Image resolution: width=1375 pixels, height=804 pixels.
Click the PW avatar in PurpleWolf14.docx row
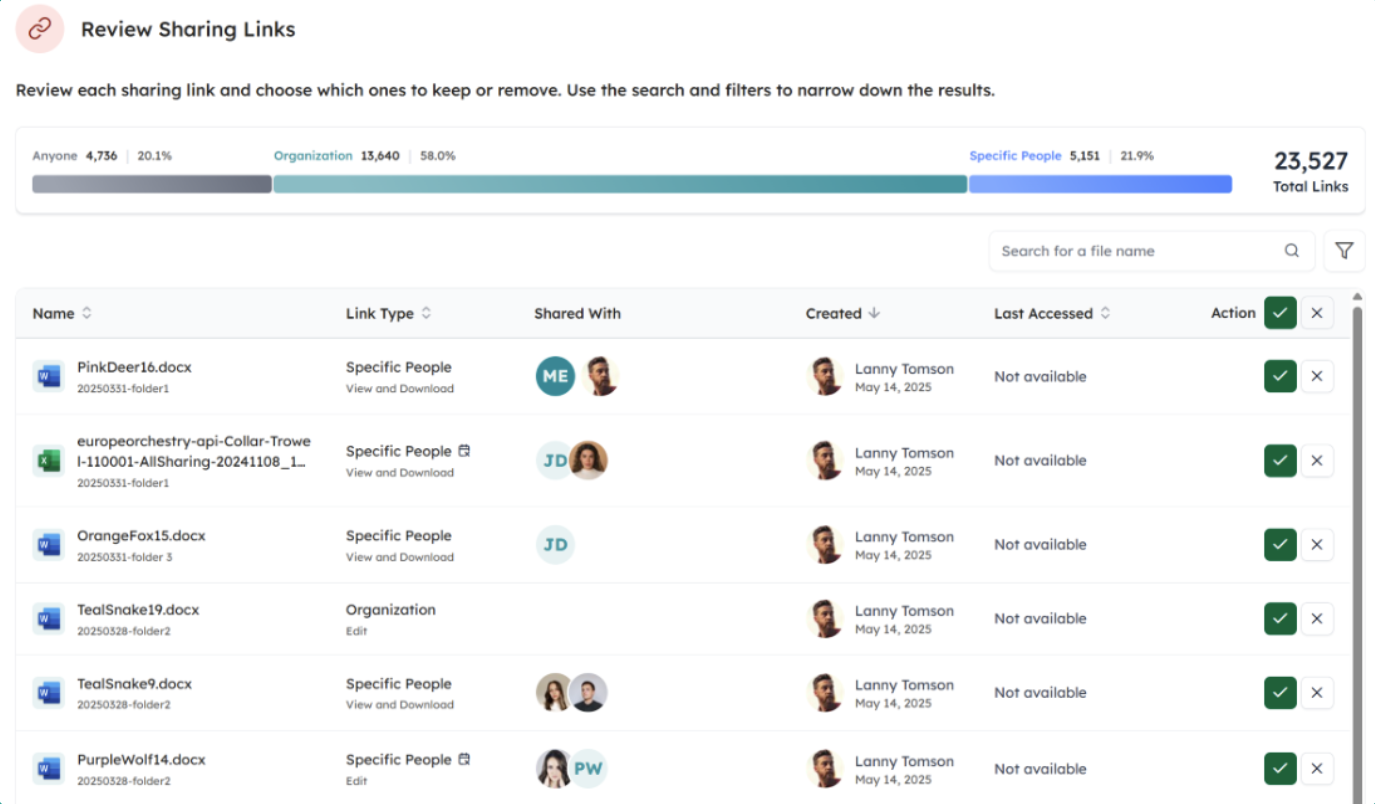coord(589,769)
